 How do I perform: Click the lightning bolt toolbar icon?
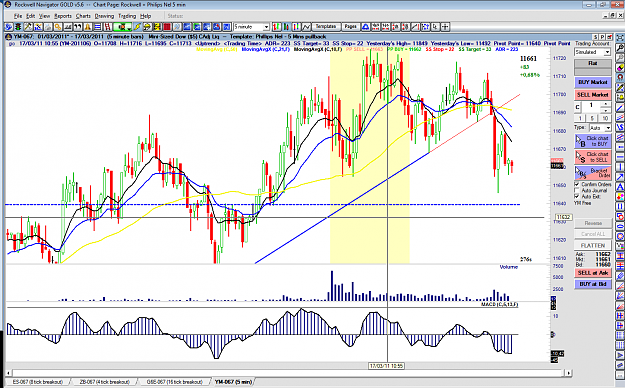coord(137,27)
